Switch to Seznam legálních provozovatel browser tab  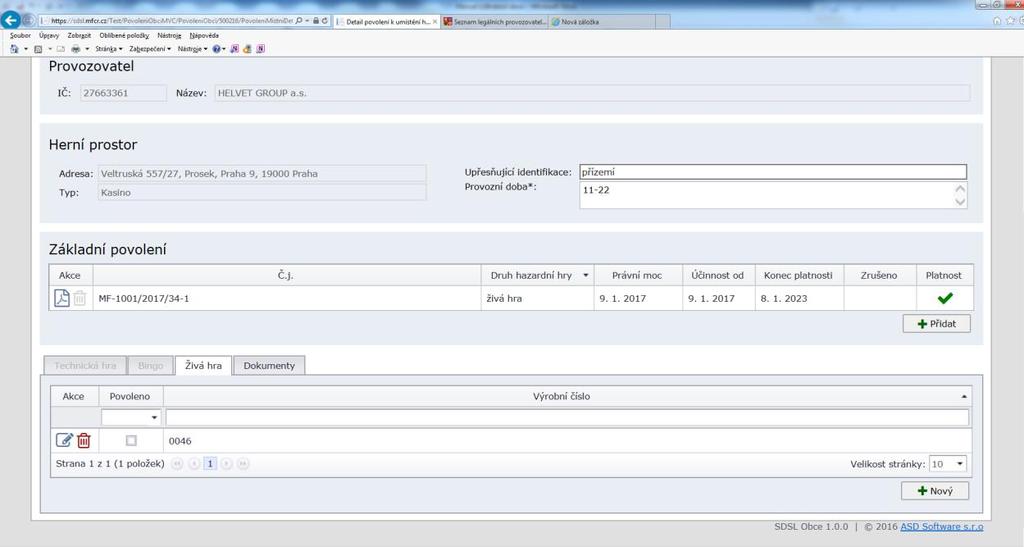(494, 22)
